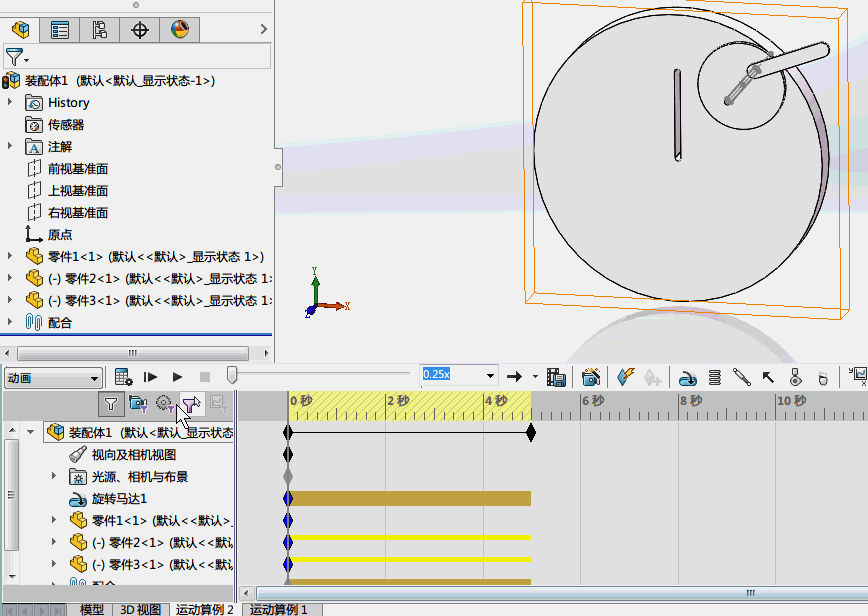This screenshot has height=616, width=868.
Task: Switch to the ConfigurationManager tab
Action: (x=100, y=29)
